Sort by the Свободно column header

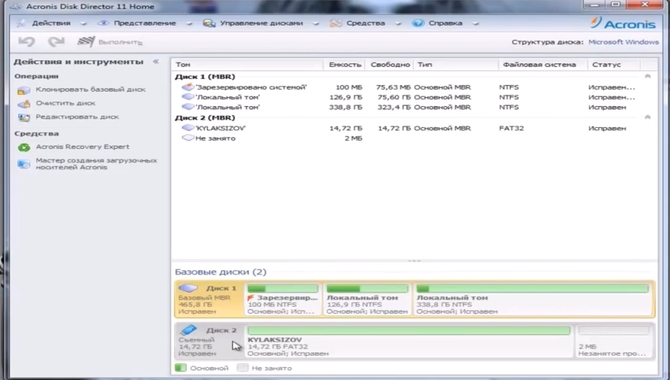point(389,65)
